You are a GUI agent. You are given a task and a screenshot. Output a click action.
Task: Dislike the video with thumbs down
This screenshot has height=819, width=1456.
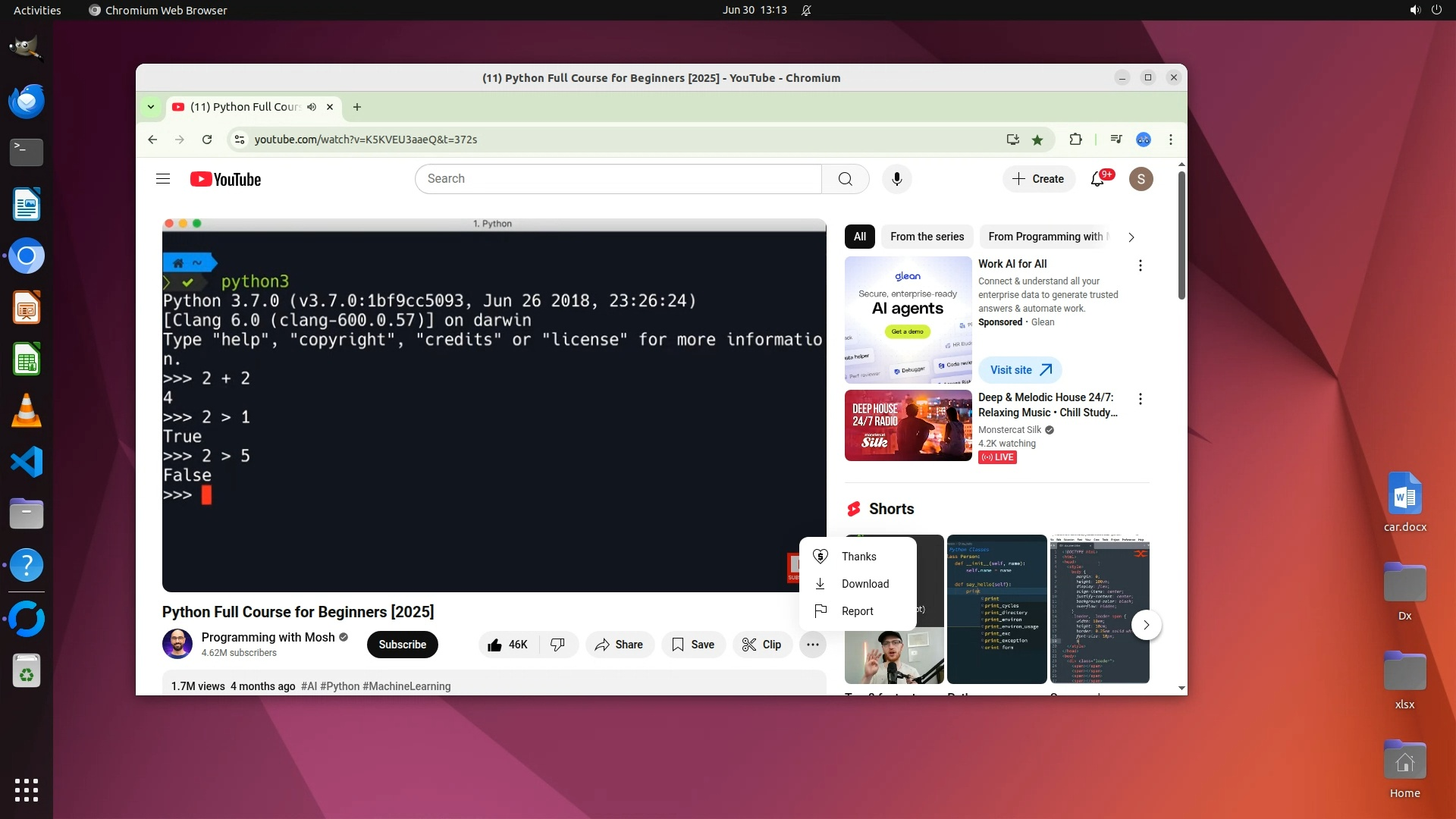pyautogui.click(x=558, y=645)
